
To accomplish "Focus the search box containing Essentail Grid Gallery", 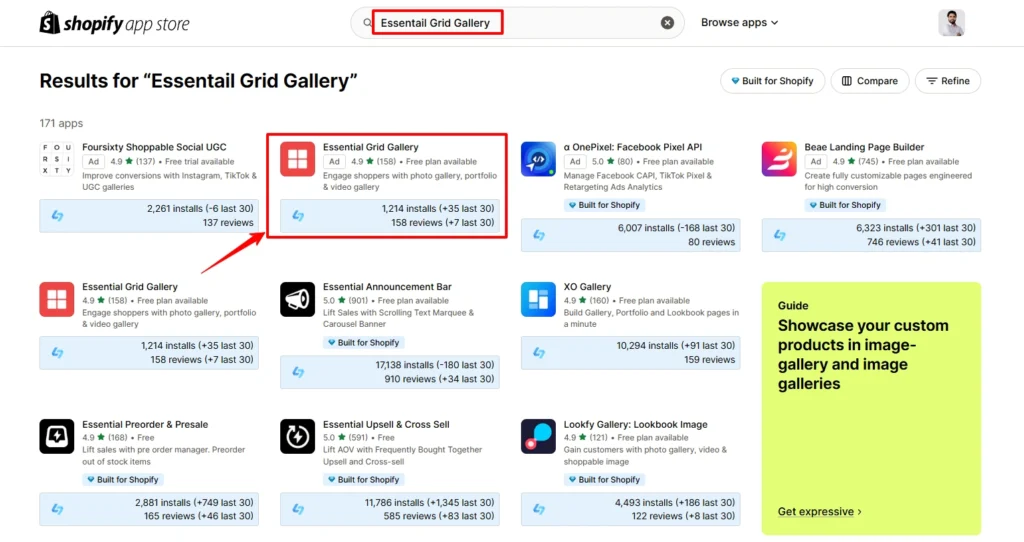I will [x=517, y=23].
